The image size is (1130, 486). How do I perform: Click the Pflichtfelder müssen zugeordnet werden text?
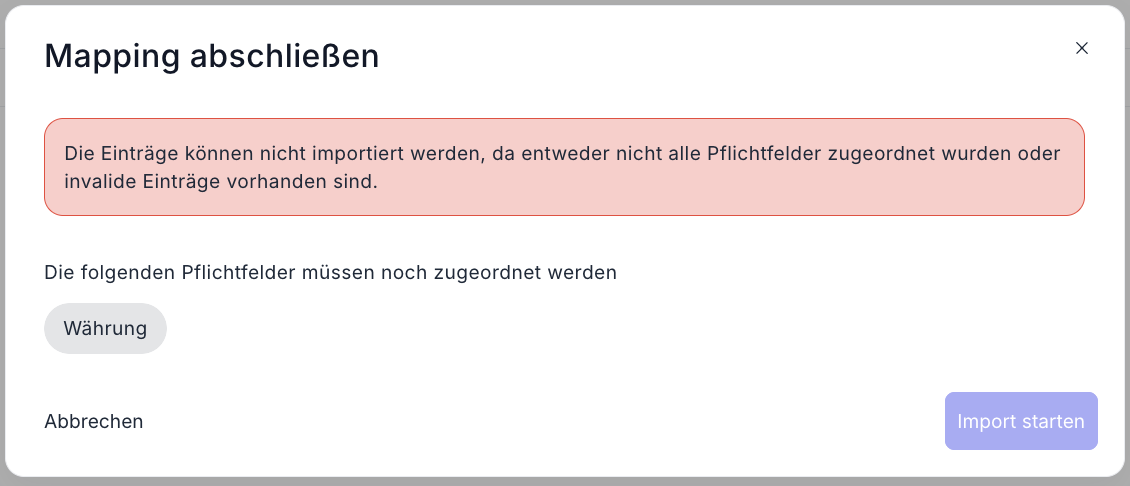[330, 272]
